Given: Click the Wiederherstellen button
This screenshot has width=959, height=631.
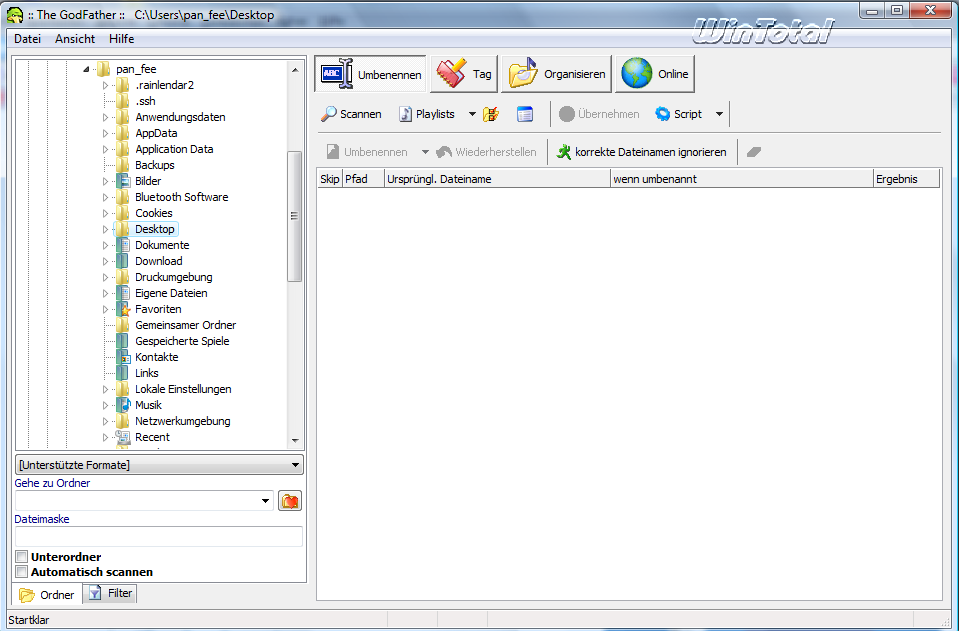Looking at the screenshot, I should click(x=486, y=152).
